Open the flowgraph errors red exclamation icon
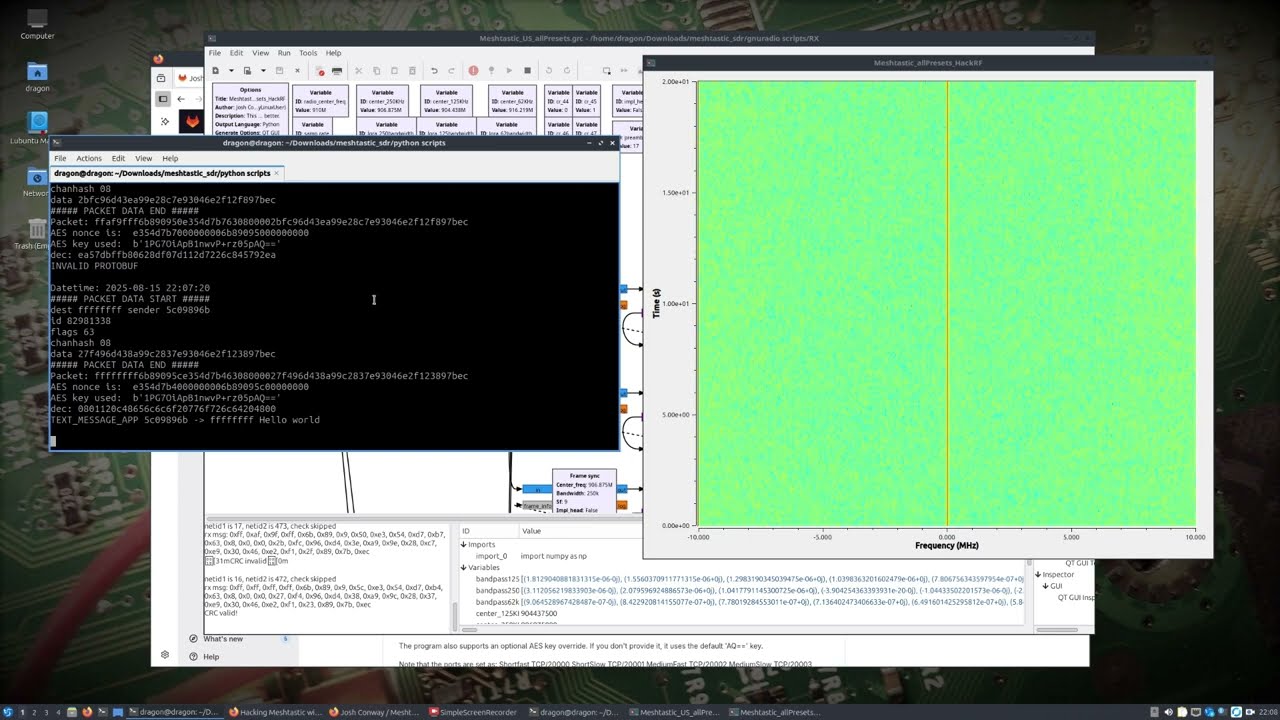This screenshot has width=1280, height=720. 473,71
